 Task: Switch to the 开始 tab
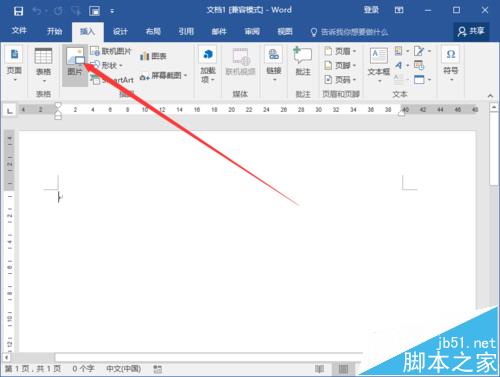coord(54,31)
